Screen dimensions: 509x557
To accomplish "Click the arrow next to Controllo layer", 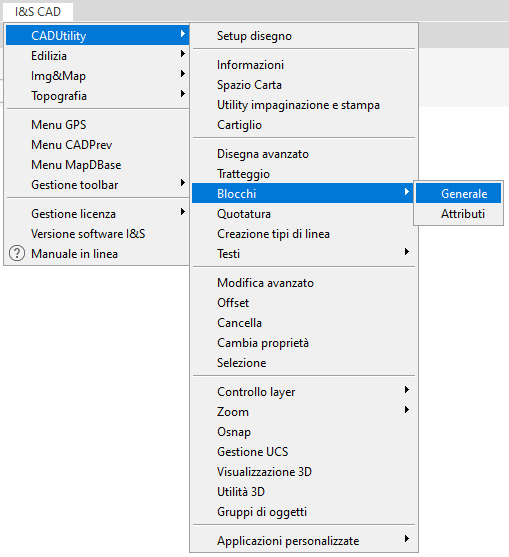I will pos(407,390).
